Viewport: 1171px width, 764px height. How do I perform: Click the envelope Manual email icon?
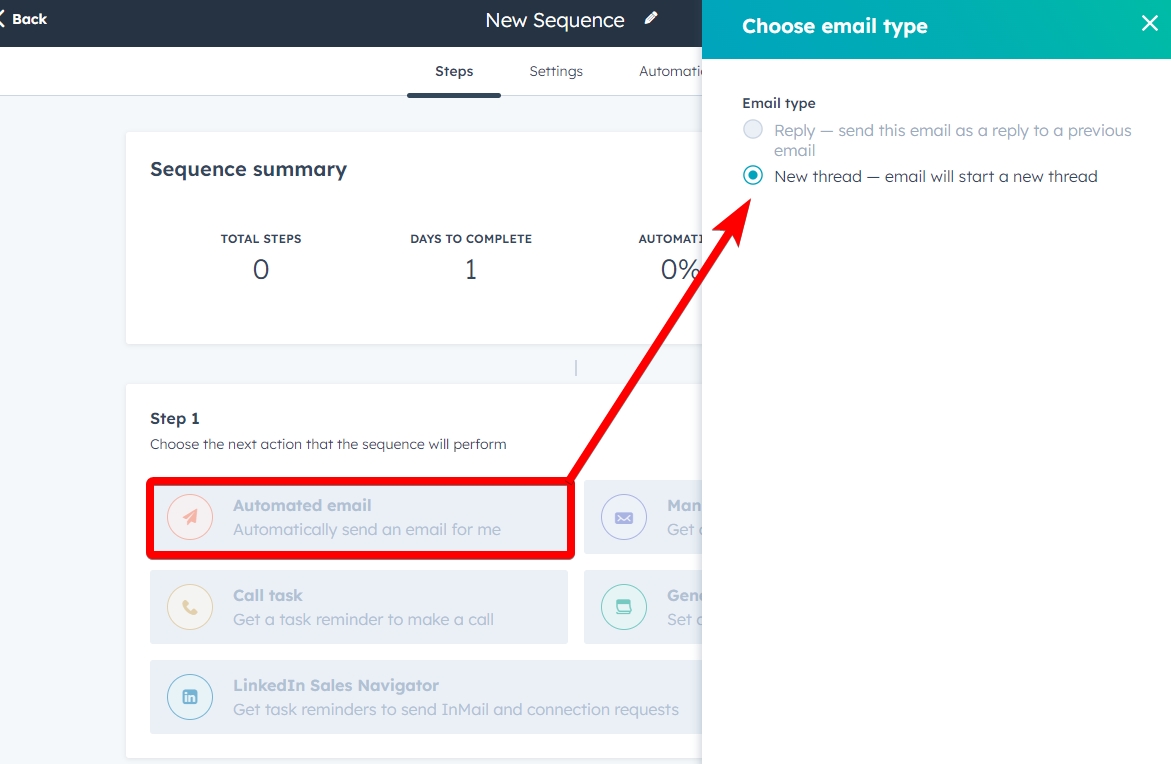tap(624, 517)
